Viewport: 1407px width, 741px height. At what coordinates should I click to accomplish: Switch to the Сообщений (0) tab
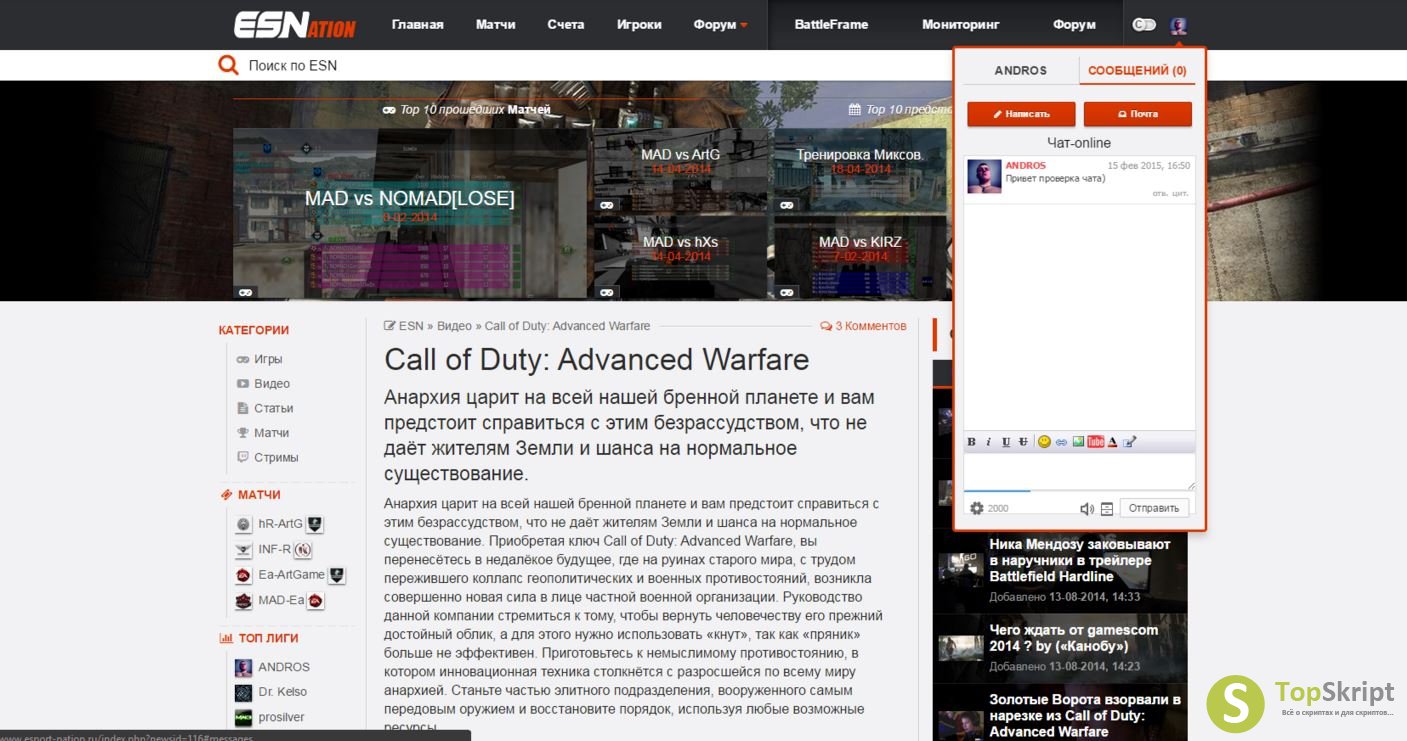[1137, 71]
